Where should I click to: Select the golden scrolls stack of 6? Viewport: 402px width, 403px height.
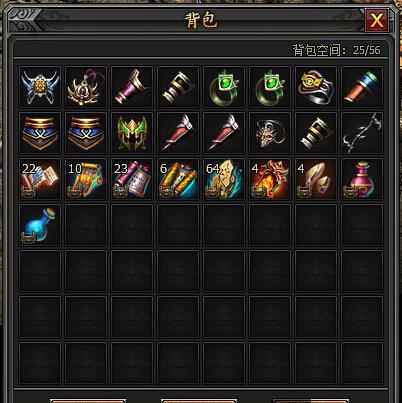click(178, 179)
